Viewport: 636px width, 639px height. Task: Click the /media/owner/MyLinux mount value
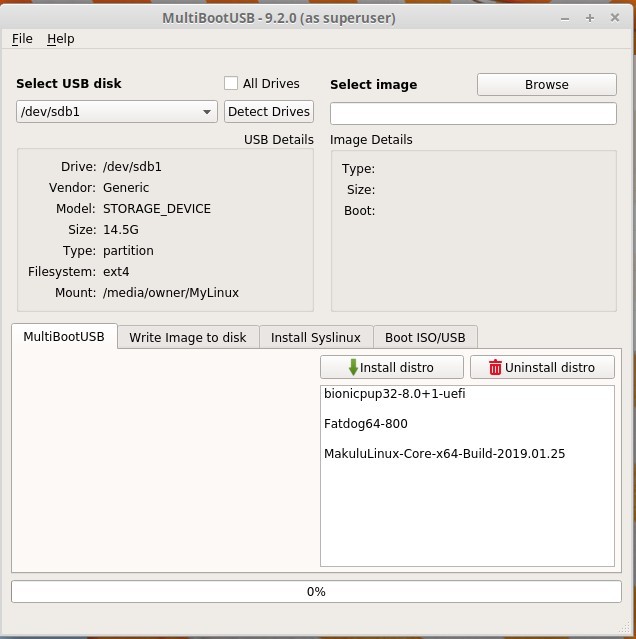[x=171, y=293]
